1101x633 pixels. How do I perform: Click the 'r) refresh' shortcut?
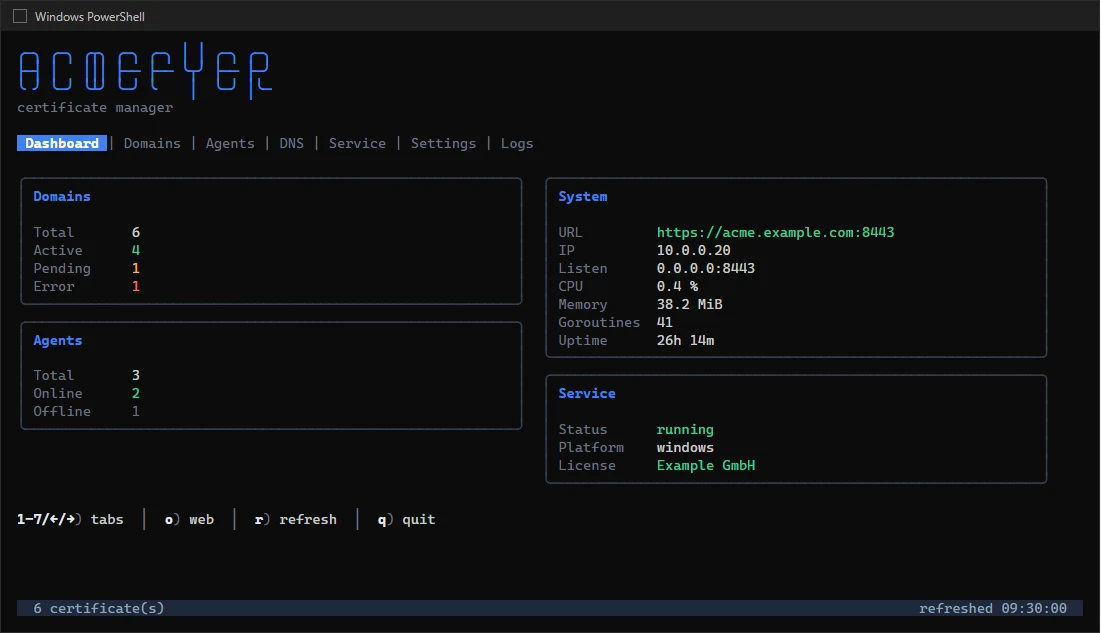296,520
